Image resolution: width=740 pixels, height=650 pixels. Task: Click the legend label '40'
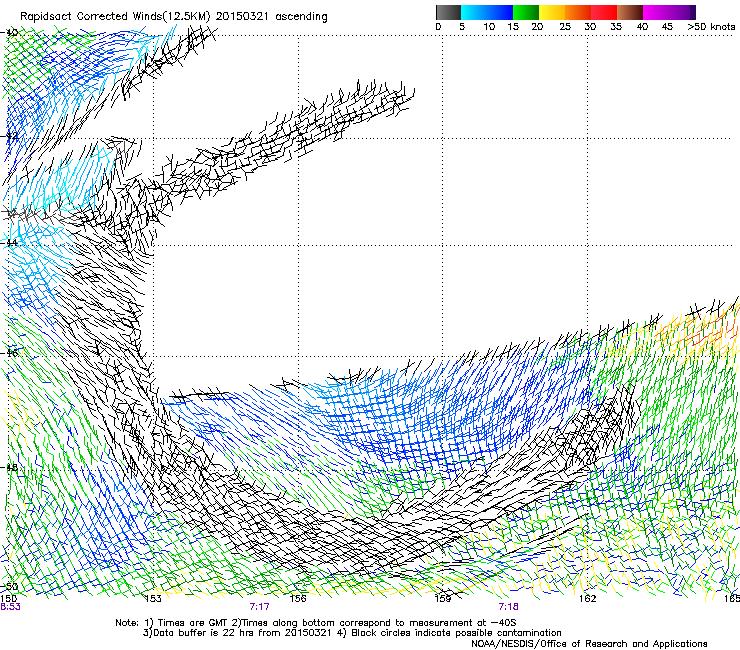point(642,27)
